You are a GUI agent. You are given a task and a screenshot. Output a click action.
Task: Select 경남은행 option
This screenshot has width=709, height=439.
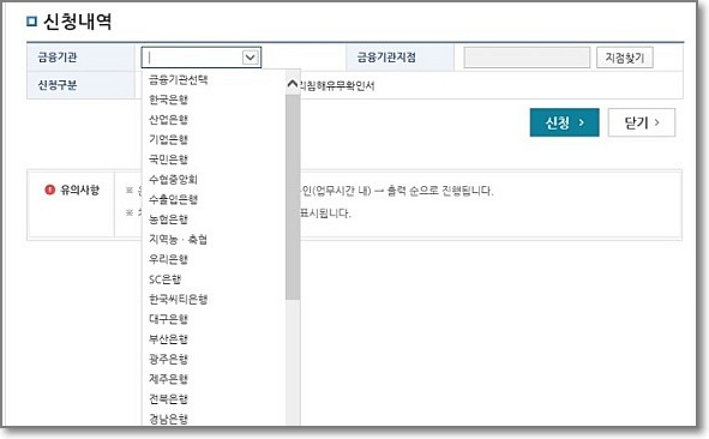pos(168,419)
